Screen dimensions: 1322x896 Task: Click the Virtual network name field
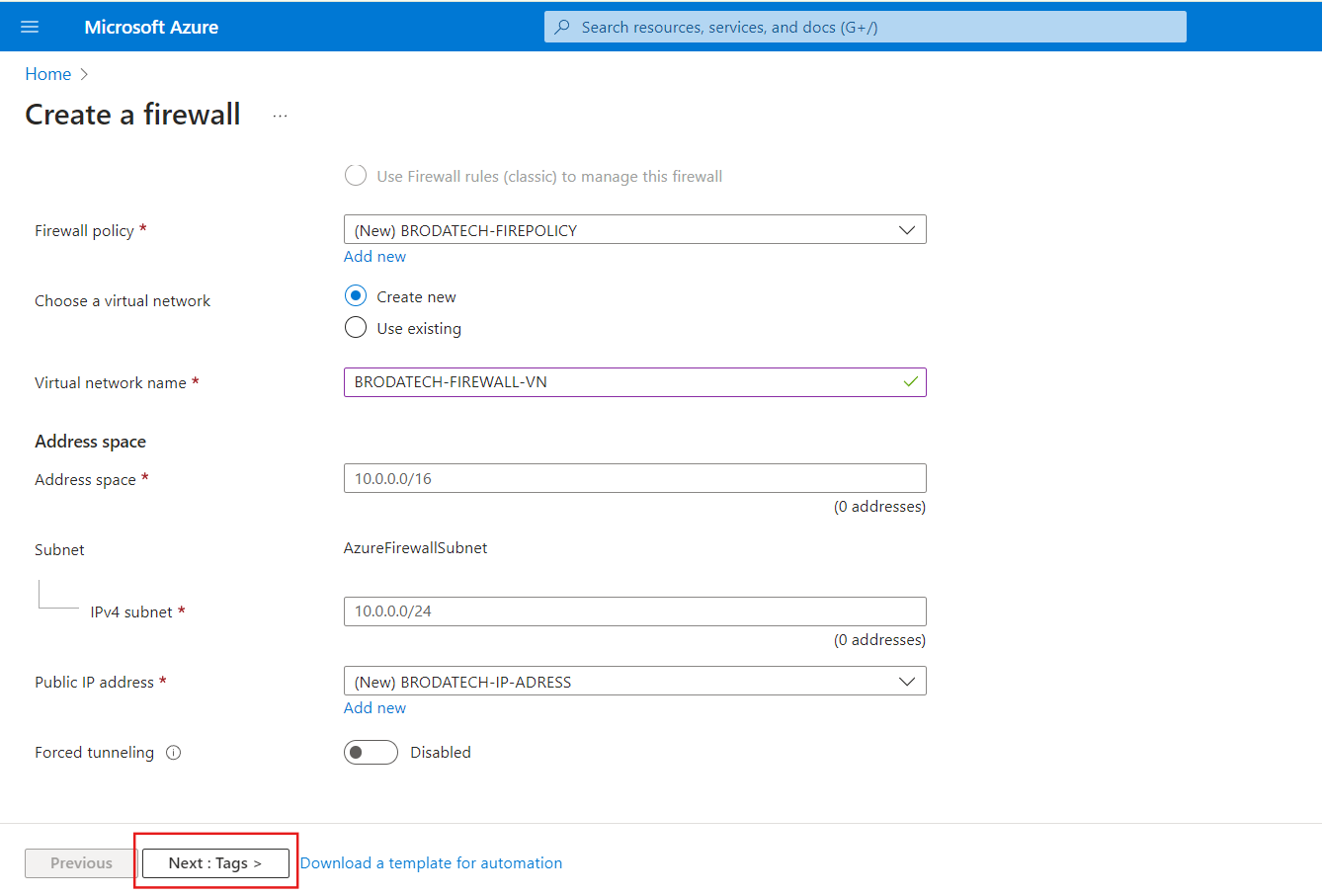pyautogui.click(x=635, y=382)
